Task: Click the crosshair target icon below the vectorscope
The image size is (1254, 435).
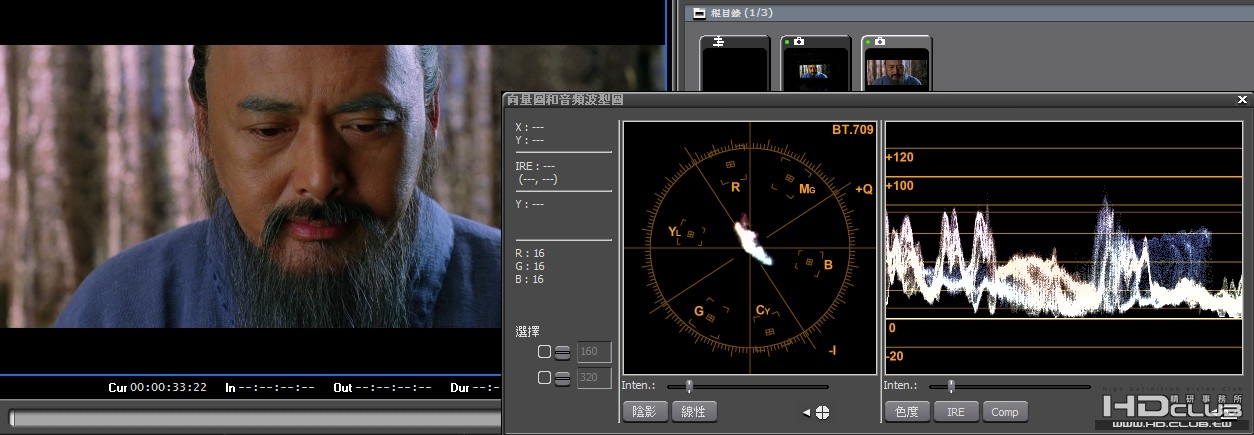Action: [x=822, y=412]
